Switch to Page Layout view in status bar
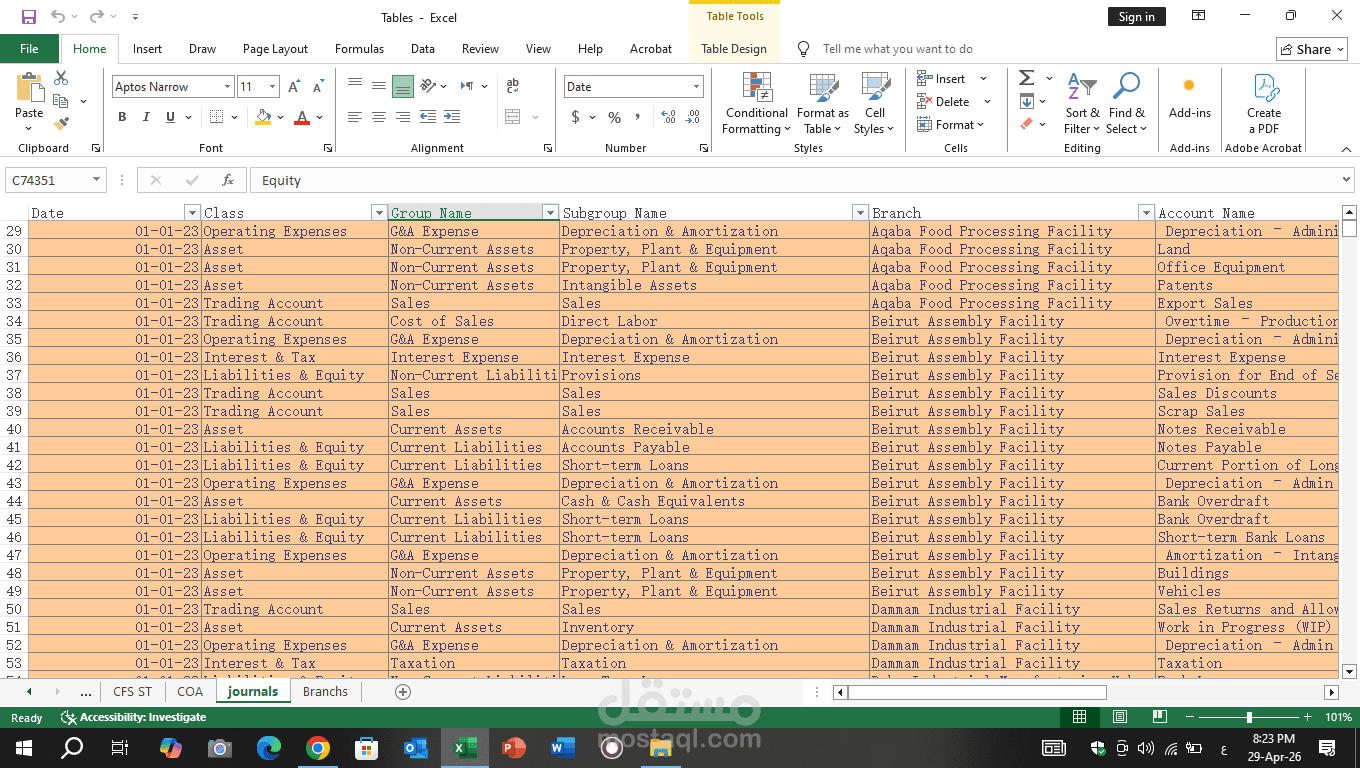Image resolution: width=1360 pixels, height=768 pixels. tap(1120, 717)
